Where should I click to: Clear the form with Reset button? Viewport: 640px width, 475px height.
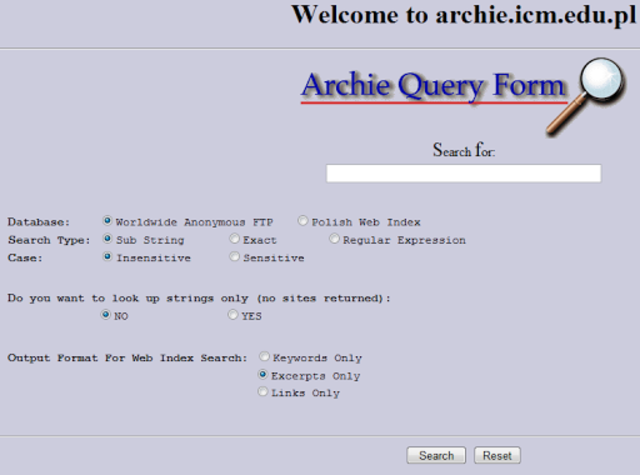[497, 455]
